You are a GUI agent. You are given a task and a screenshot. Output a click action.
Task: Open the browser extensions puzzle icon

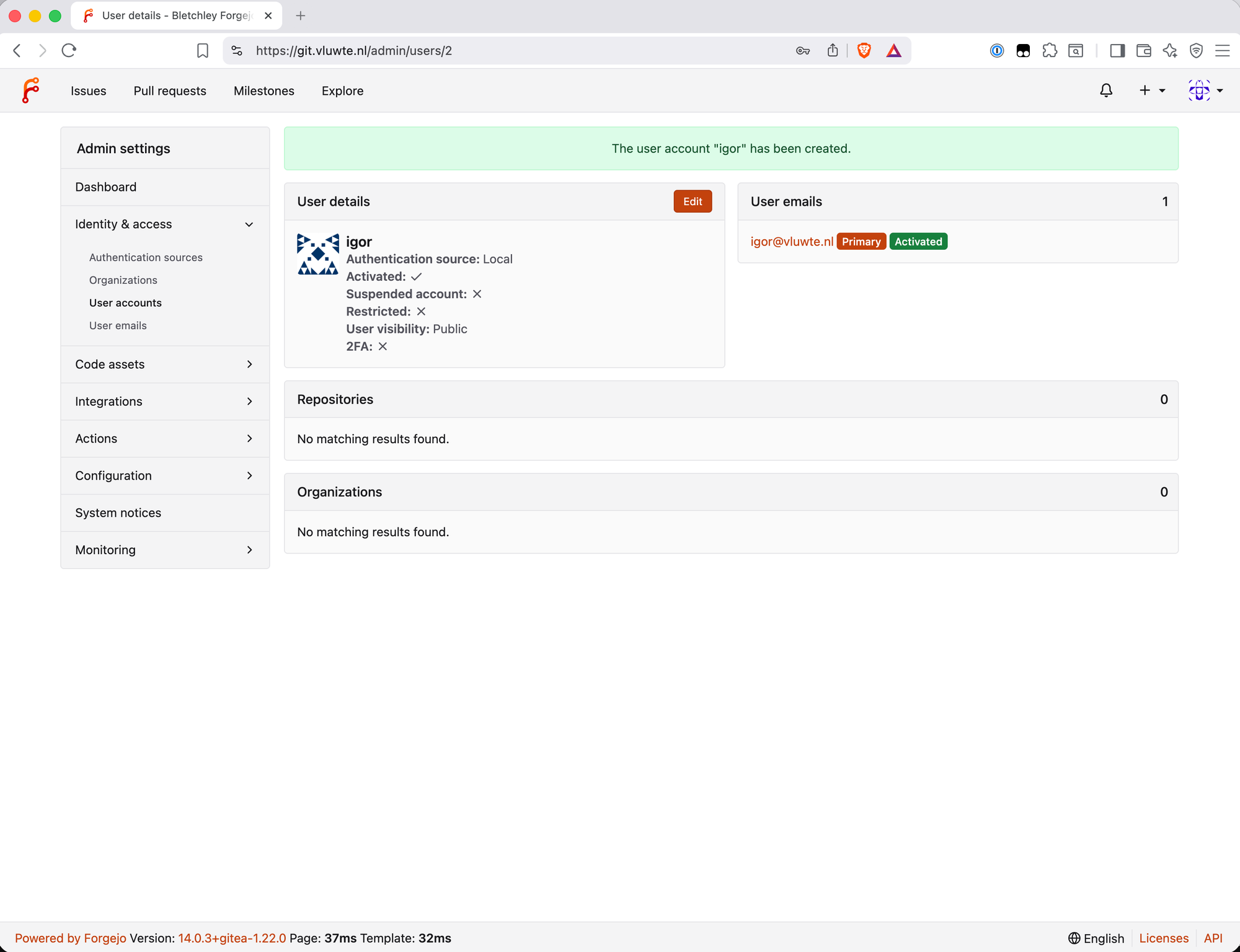coord(1050,50)
